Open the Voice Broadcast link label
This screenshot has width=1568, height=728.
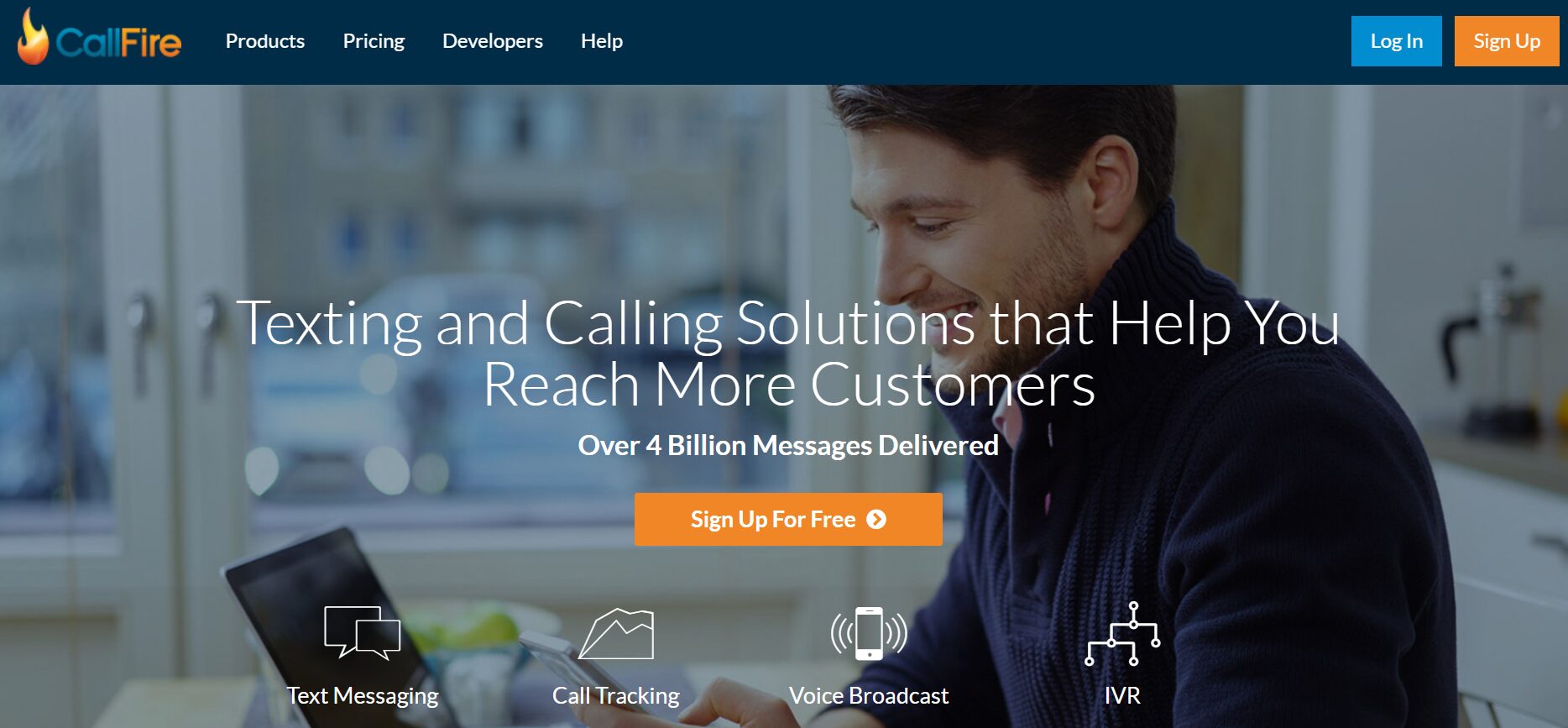click(x=869, y=696)
